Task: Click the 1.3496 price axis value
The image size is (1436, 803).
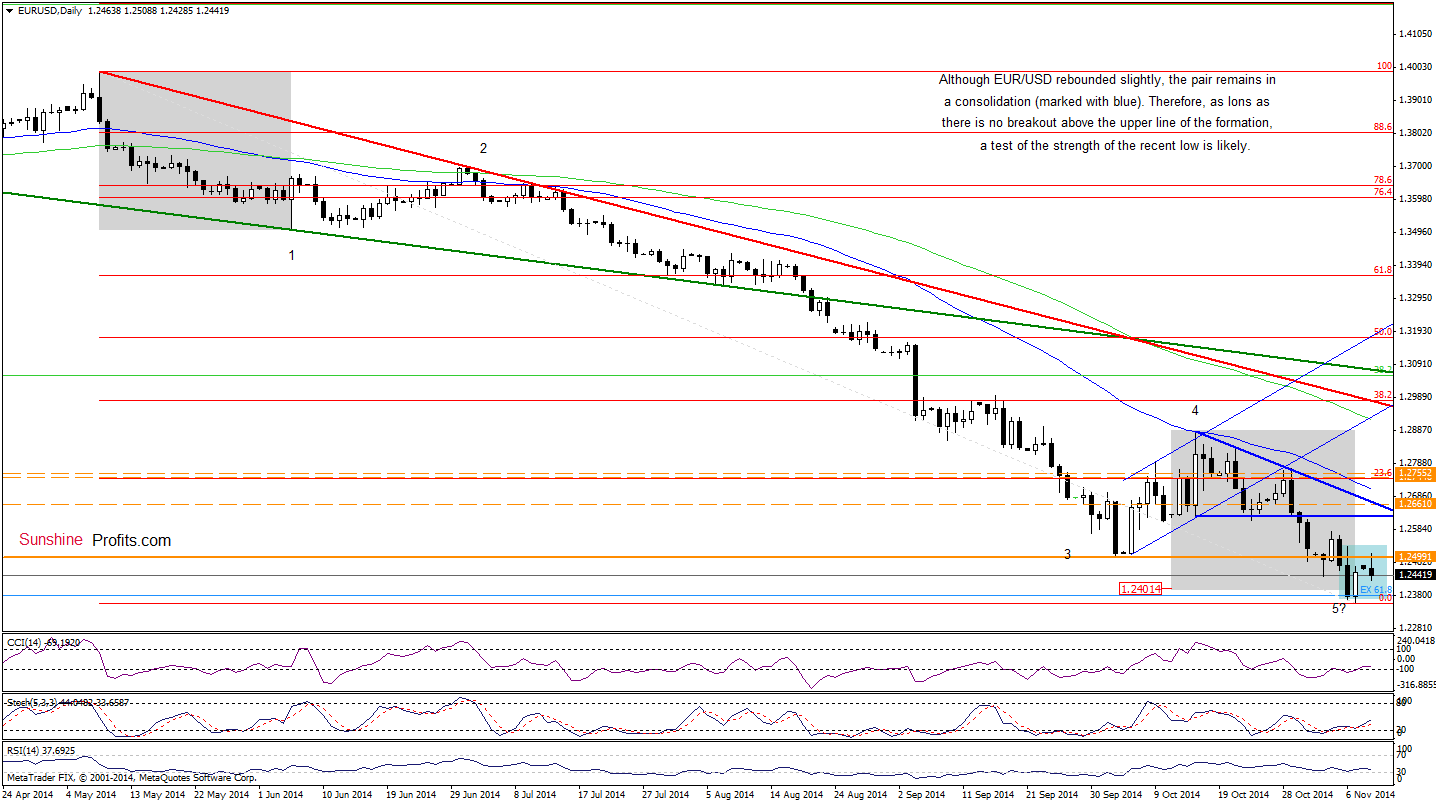Action: (x=1417, y=232)
